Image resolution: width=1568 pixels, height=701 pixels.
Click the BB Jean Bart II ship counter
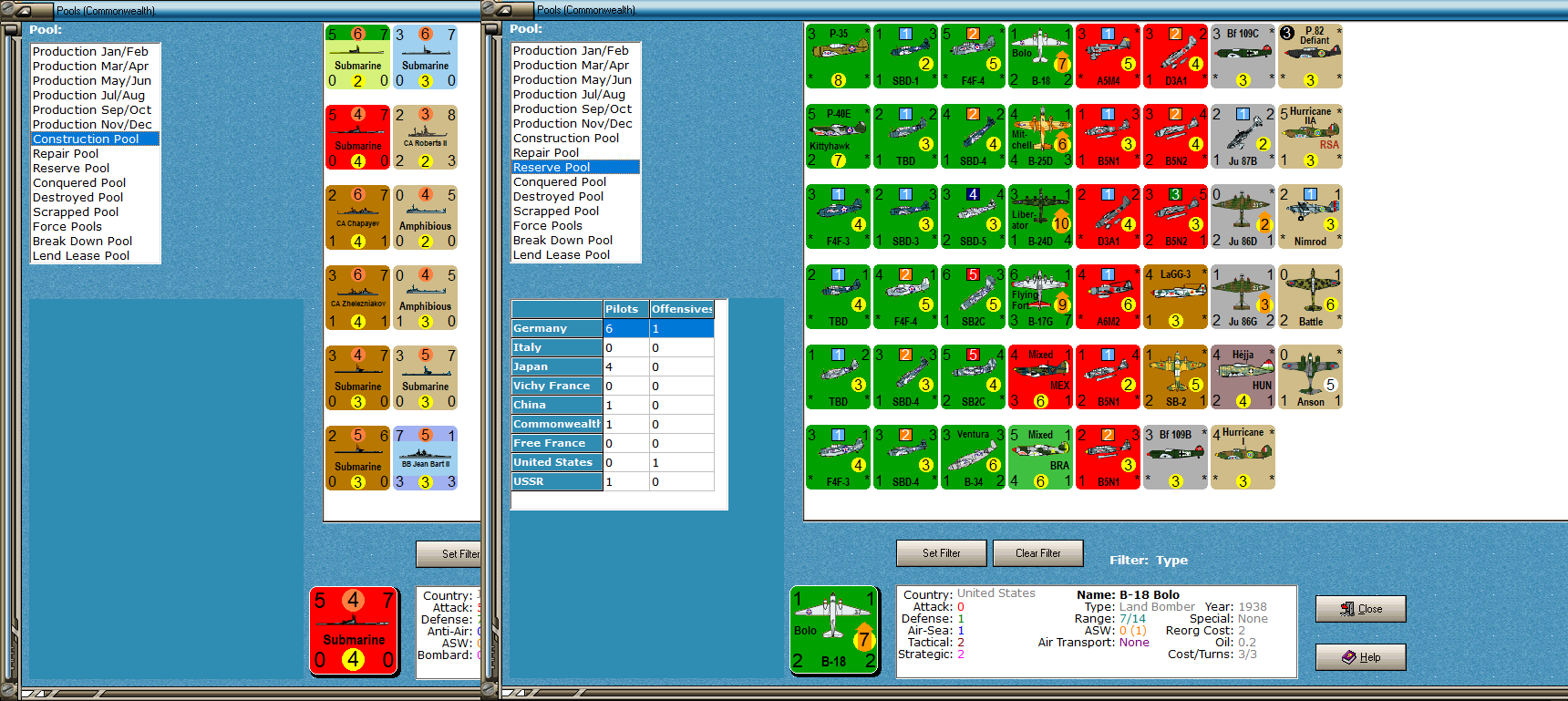point(425,459)
